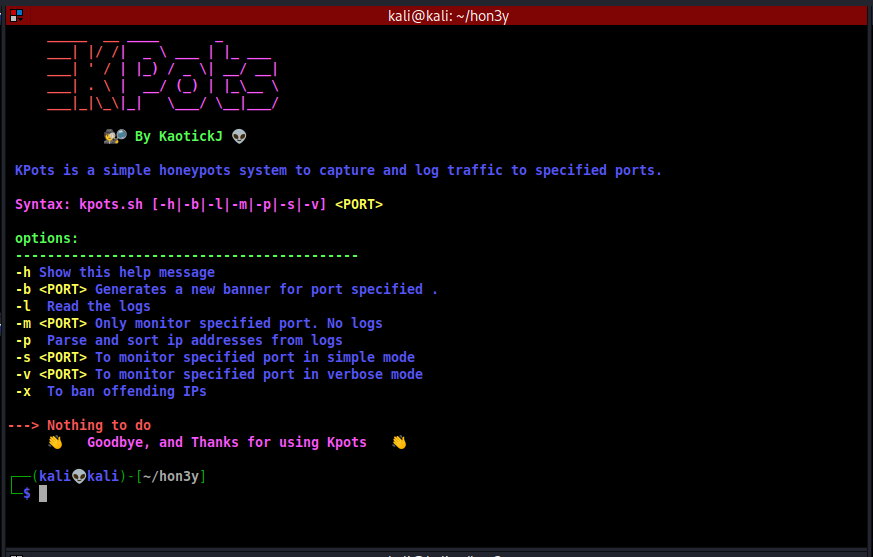Click "Goodbye, and Thanks for using Kpots"

coord(227,443)
